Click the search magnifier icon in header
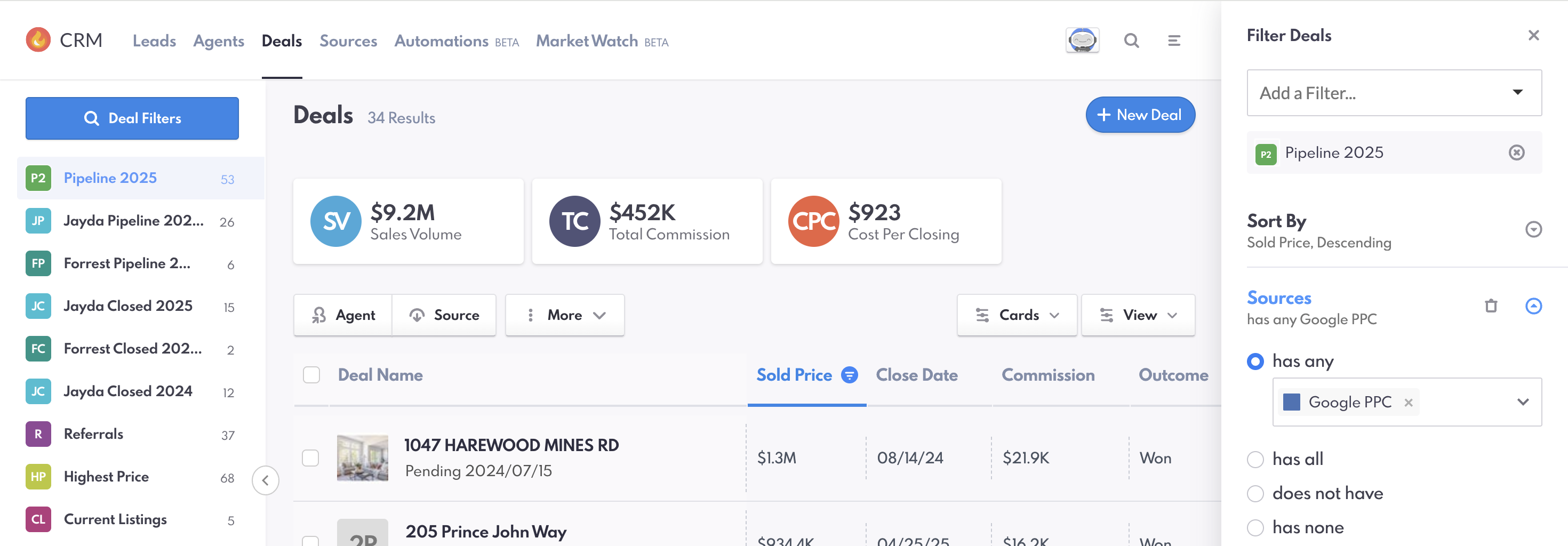This screenshot has width=1568, height=546. pos(1131,41)
